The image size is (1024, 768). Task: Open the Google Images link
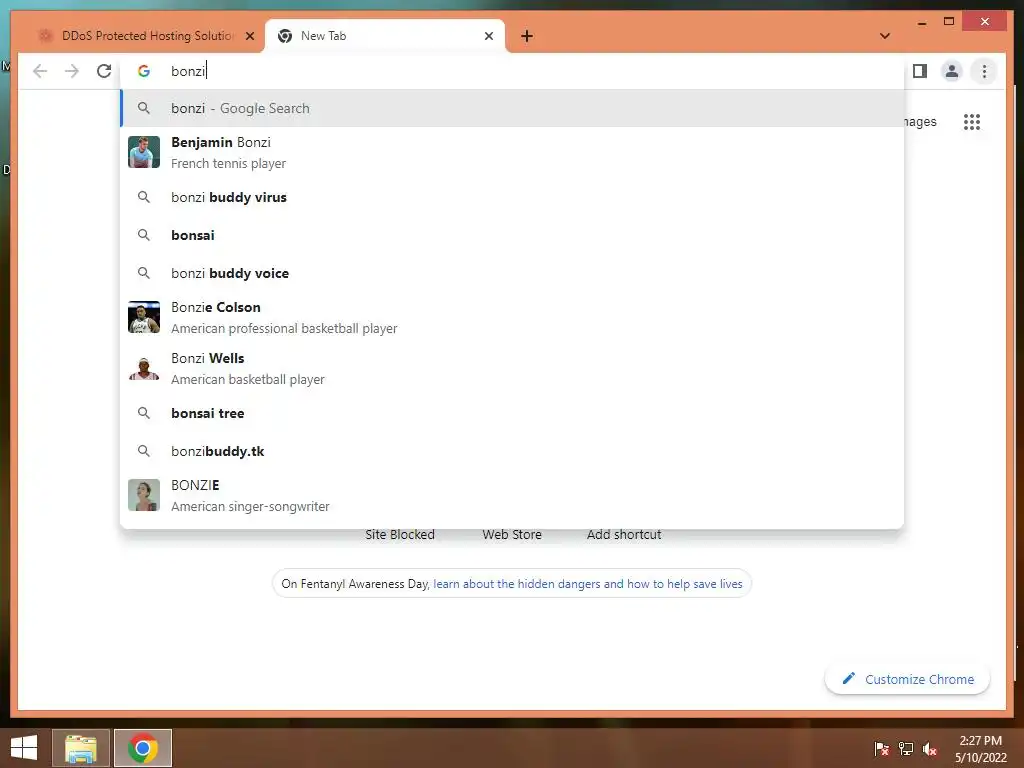[x=921, y=121]
